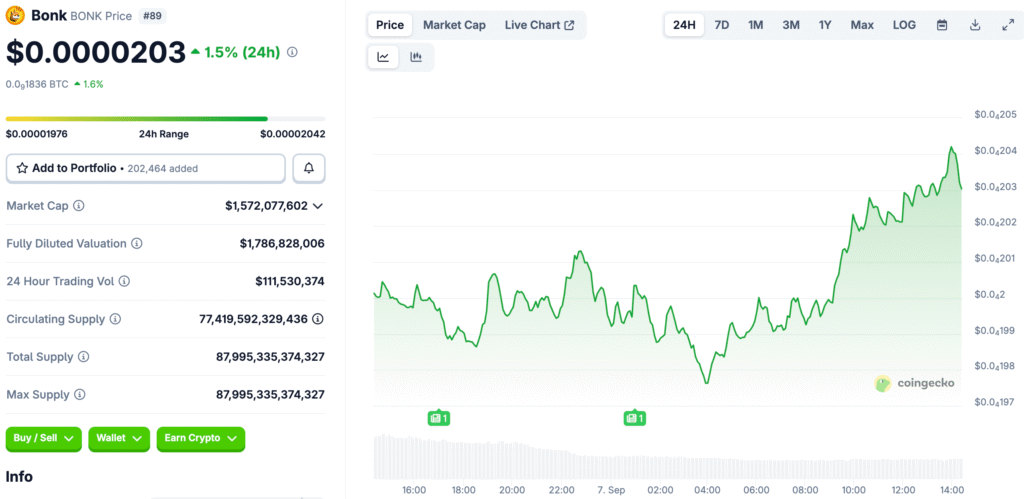The height and width of the screenshot is (499, 1024).
Task: Select 7D time range
Action: 722,25
